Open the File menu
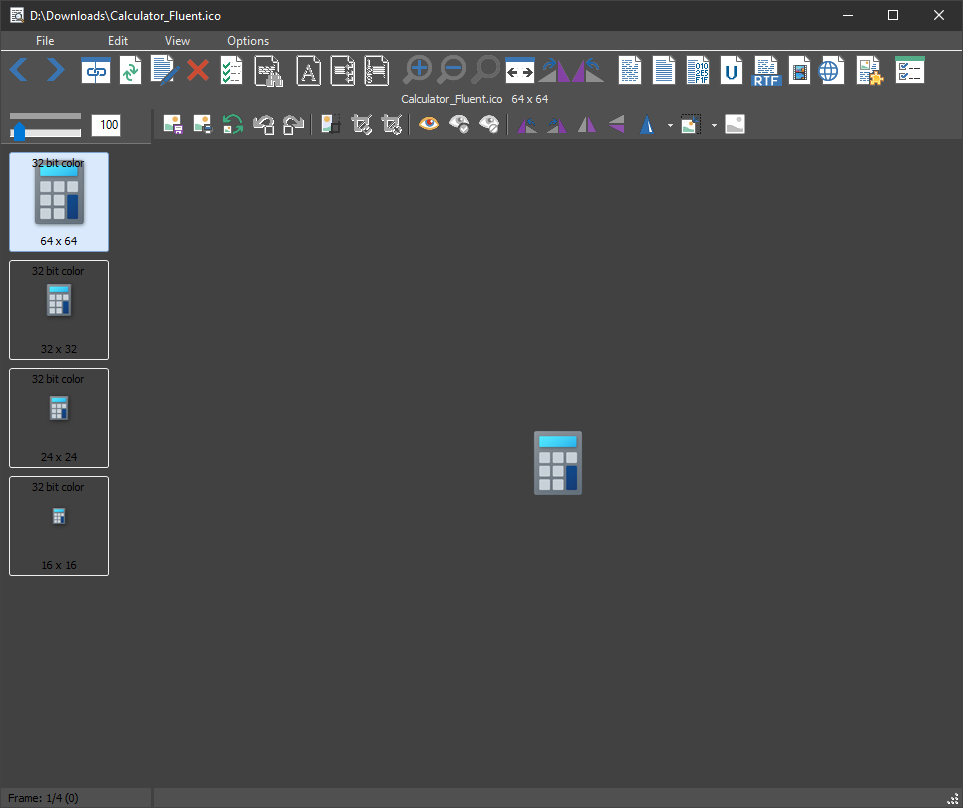This screenshot has width=963, height=808. coord(45,41)
